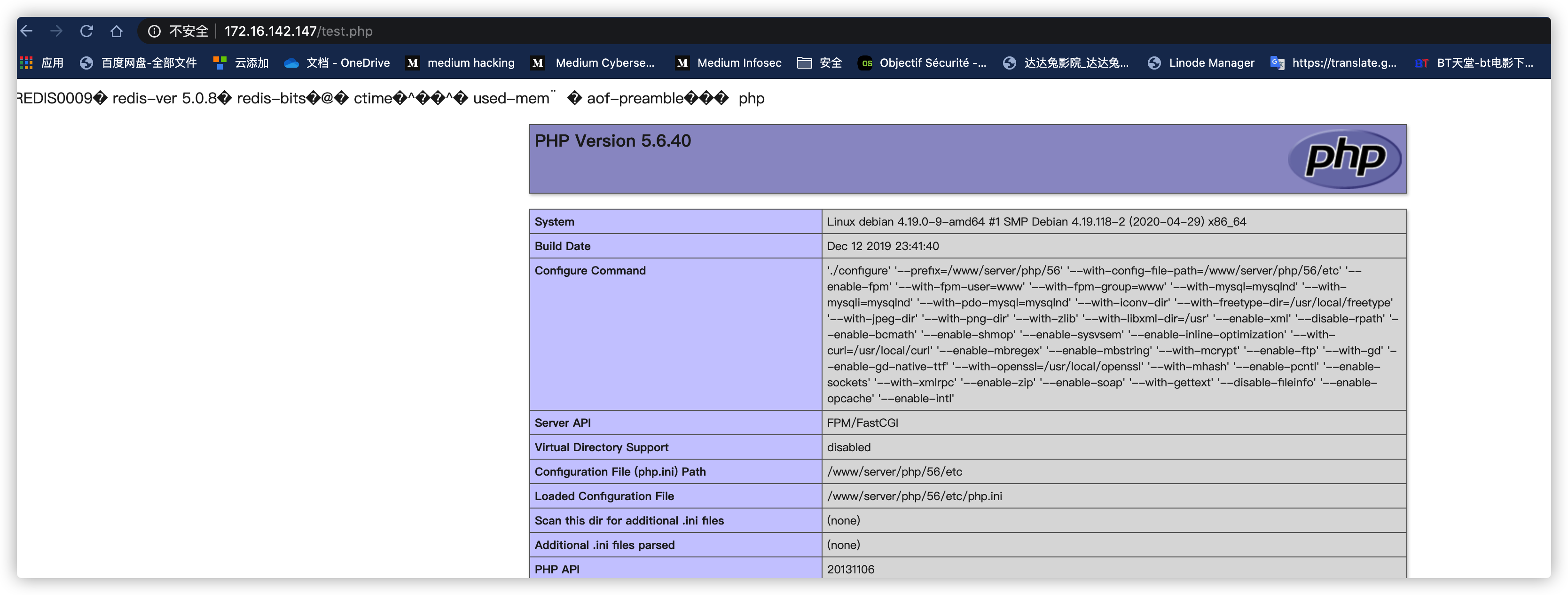Open the Medium Infosec bookmark
Screen dimensions: 1568x595
tap(728, 63)
